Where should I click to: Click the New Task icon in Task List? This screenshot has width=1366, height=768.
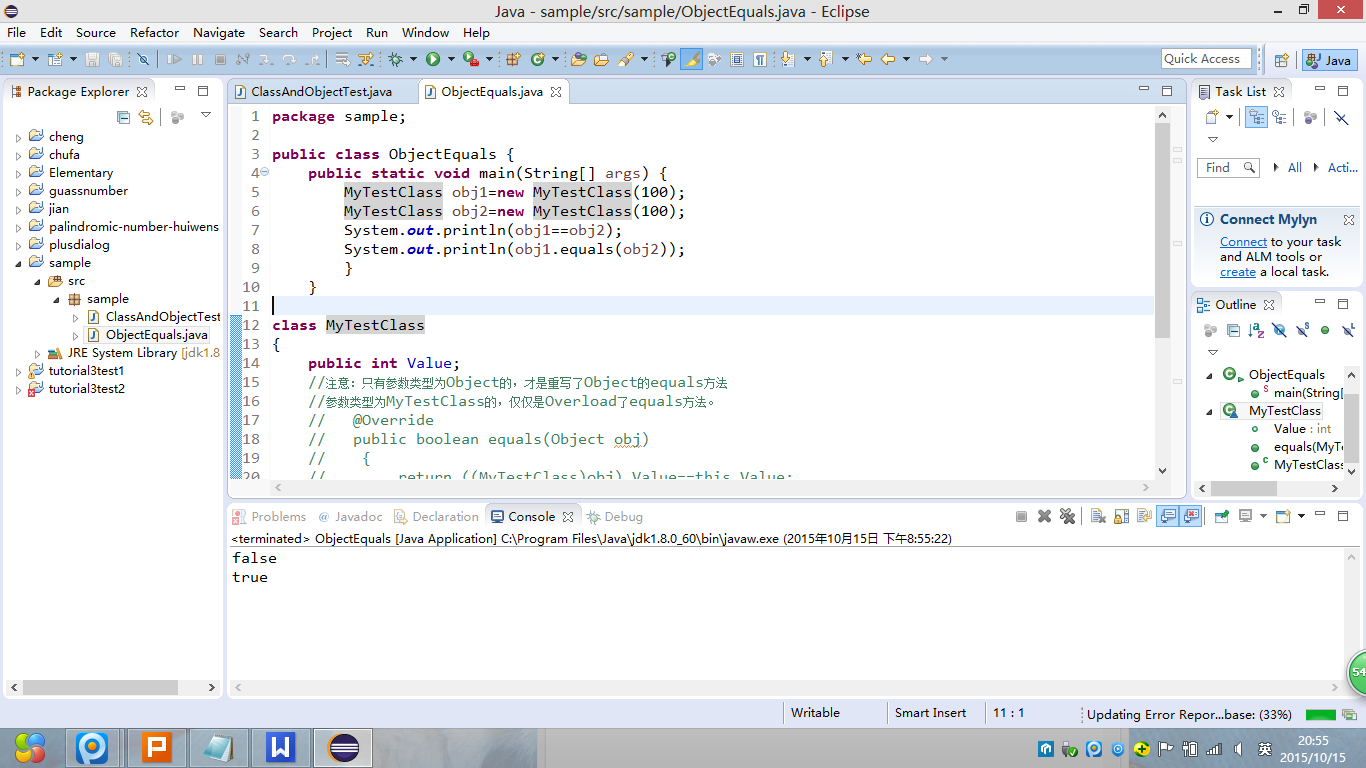point(1213,117)
